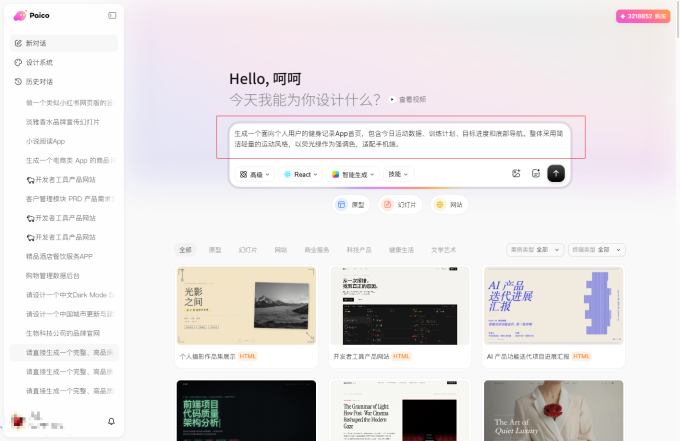Open the 高级 mode dropdown
Image resolution: width=680 pixels, height=441 pixels.
pyautogui.click(x=255, y=174)
